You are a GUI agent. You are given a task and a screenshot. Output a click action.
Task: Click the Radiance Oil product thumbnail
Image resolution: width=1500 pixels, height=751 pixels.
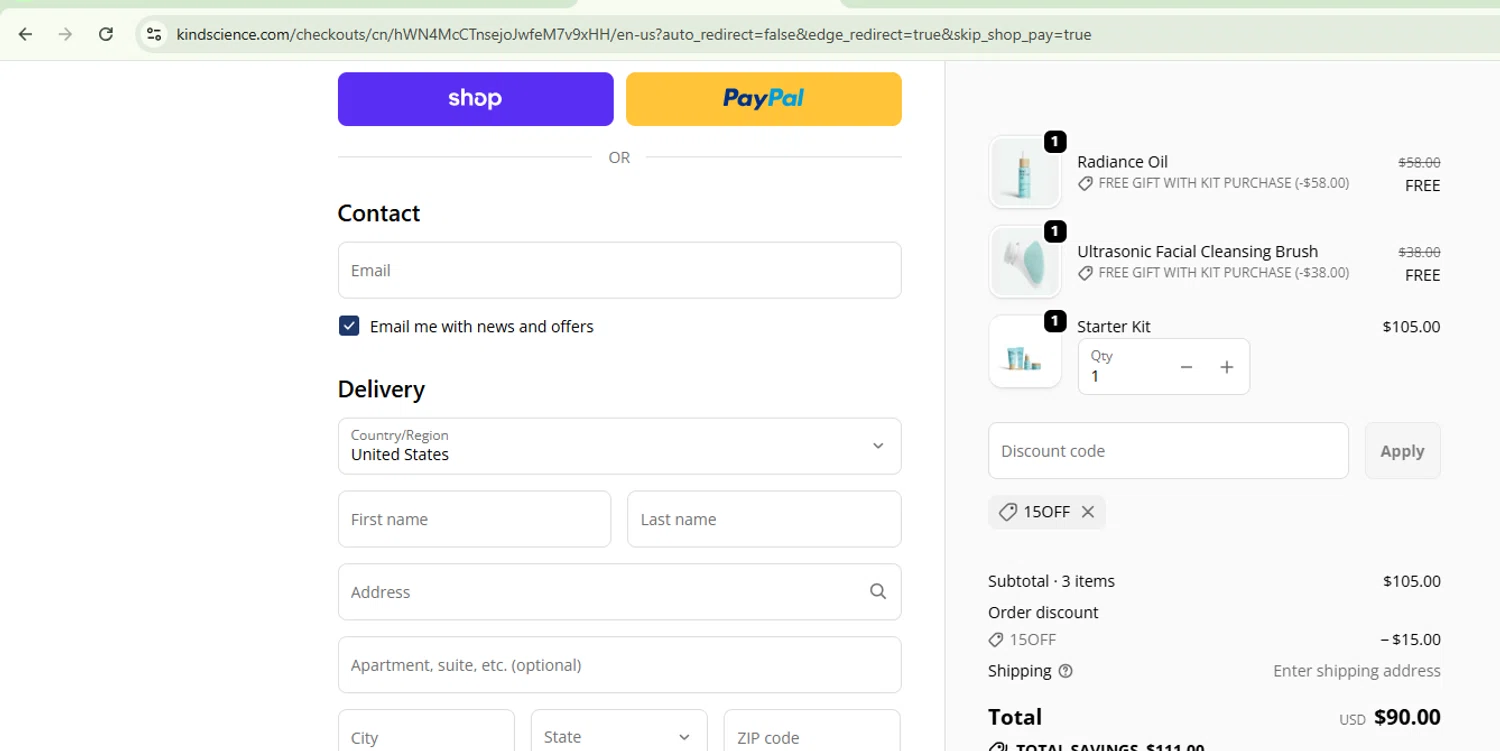click(x=1025, y=172)
